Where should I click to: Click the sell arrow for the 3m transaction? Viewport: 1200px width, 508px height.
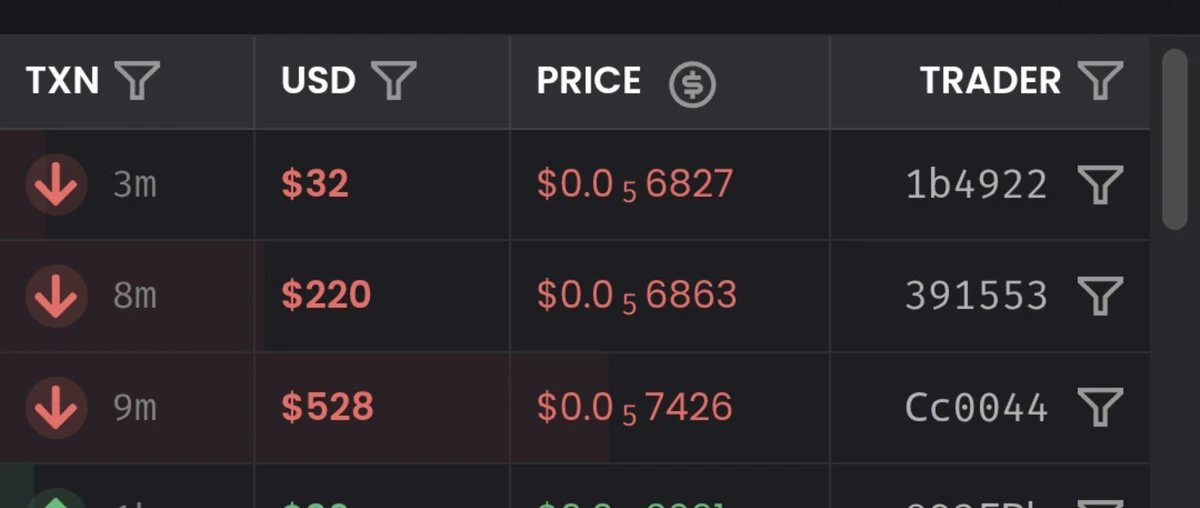click(56, 185)
